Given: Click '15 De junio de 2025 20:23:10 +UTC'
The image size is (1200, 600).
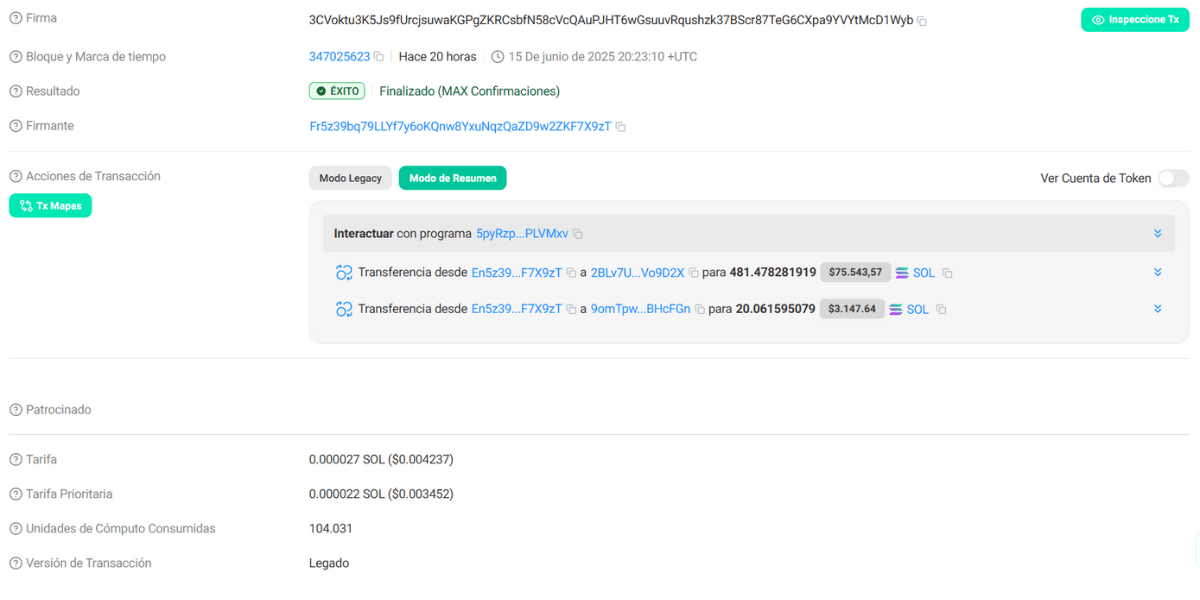Looking at the screenshot, I should [x=603, y=57].
